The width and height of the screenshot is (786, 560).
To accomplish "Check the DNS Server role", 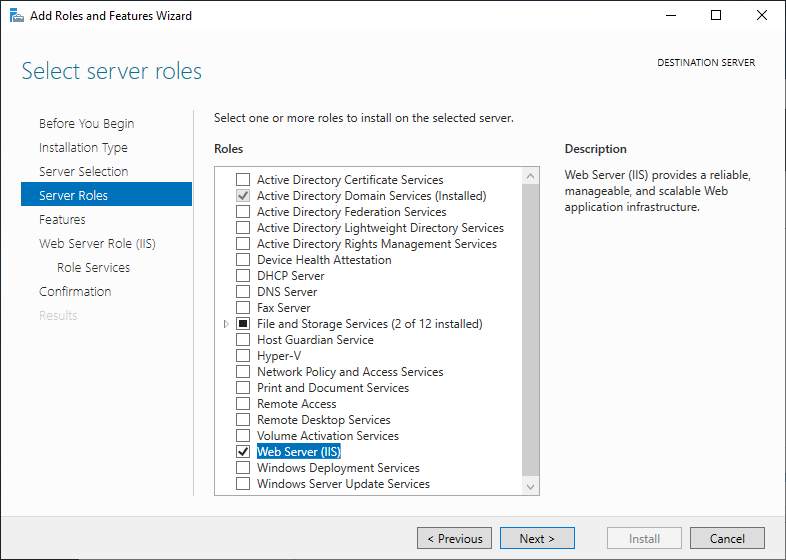I will pos(242,292).
